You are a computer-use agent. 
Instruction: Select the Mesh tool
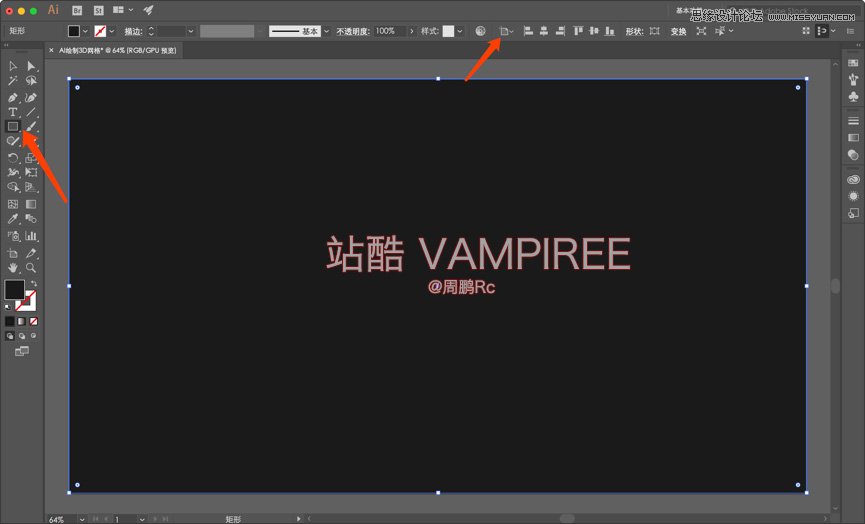click(x=13, y=204)
